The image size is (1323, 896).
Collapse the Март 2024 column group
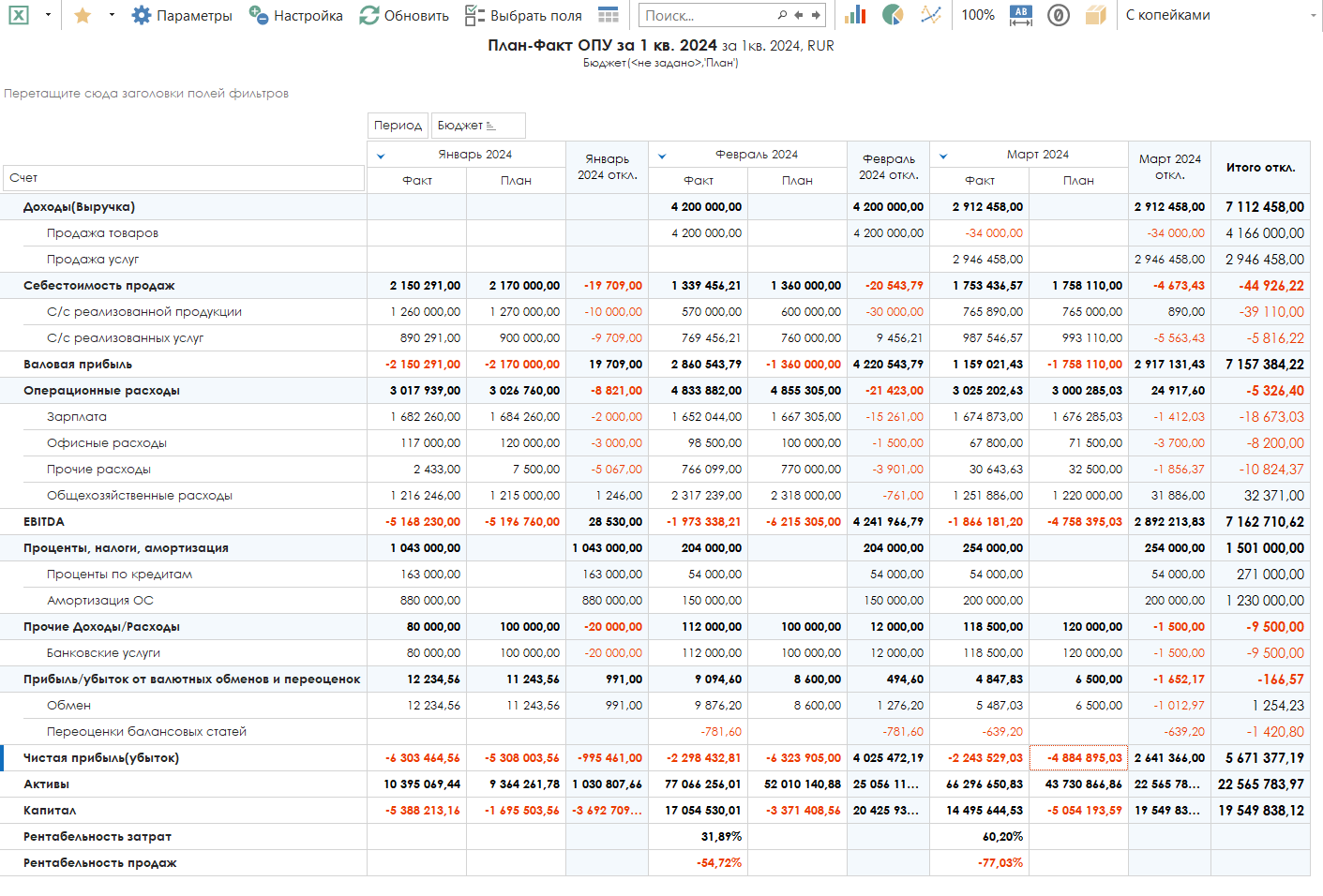(943, 156)
